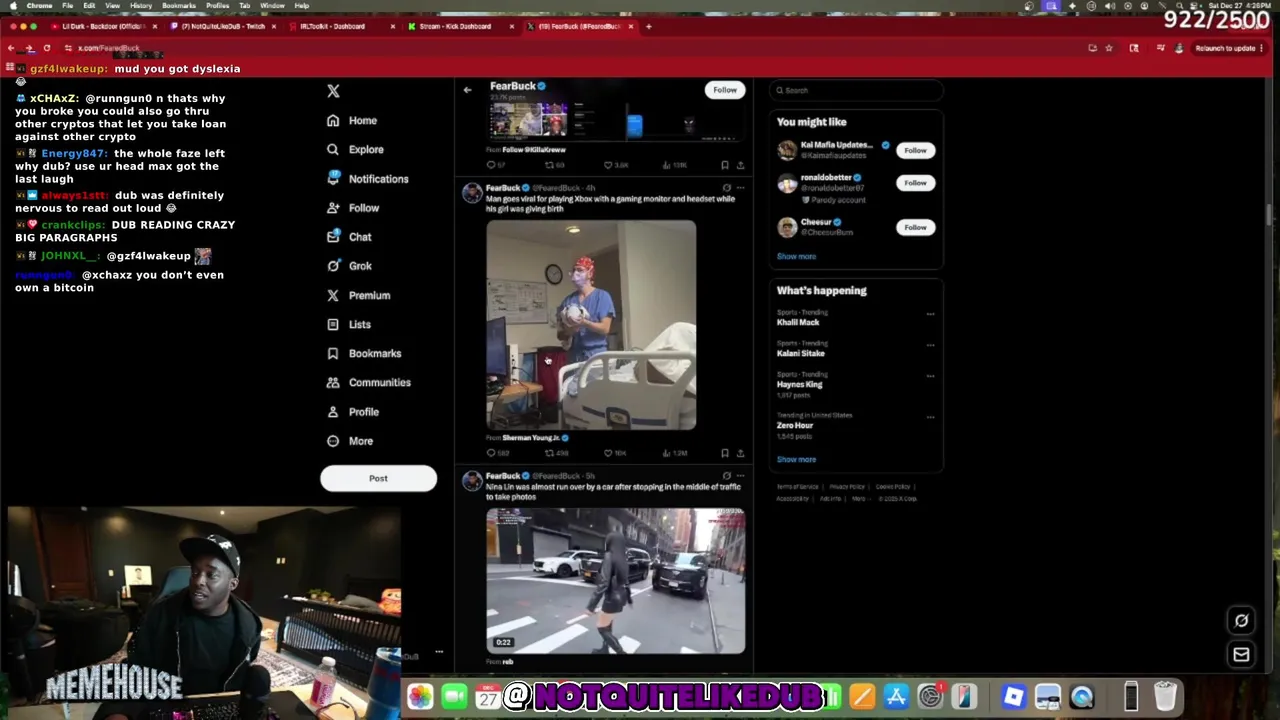Open the hospital room video thumbnail
This screenshot has height=720, width=1280.
591,325
